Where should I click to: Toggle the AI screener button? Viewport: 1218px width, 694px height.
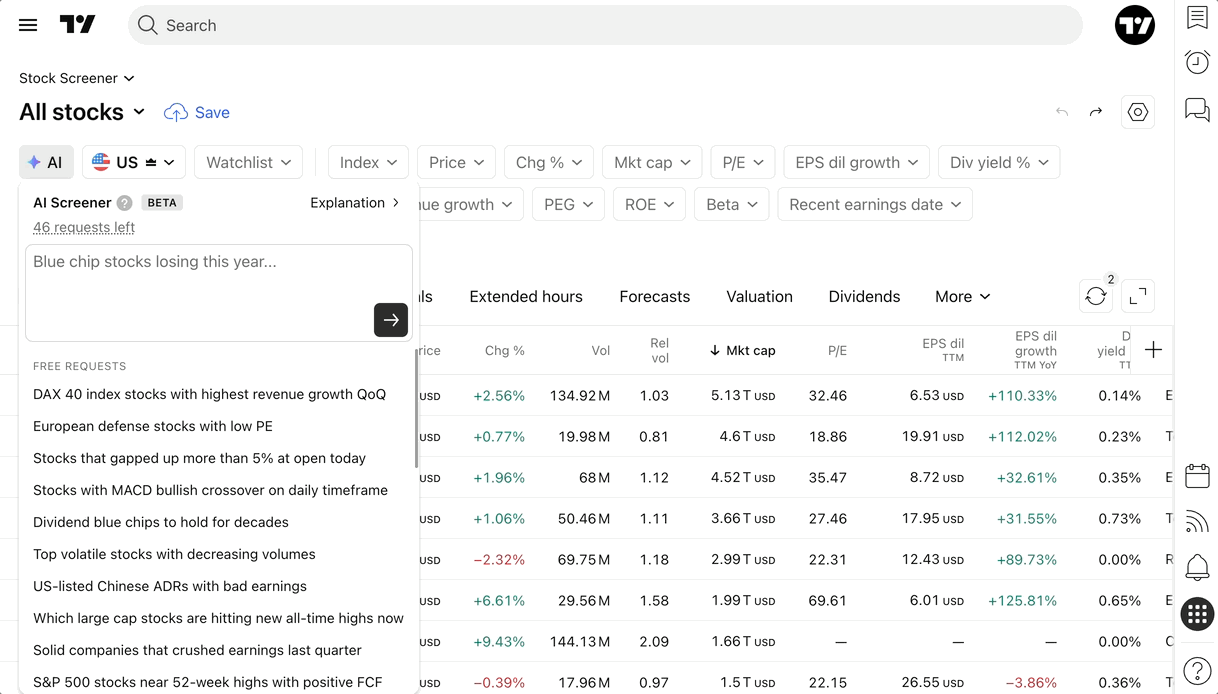pyautogui.click(x=46, y=162)
